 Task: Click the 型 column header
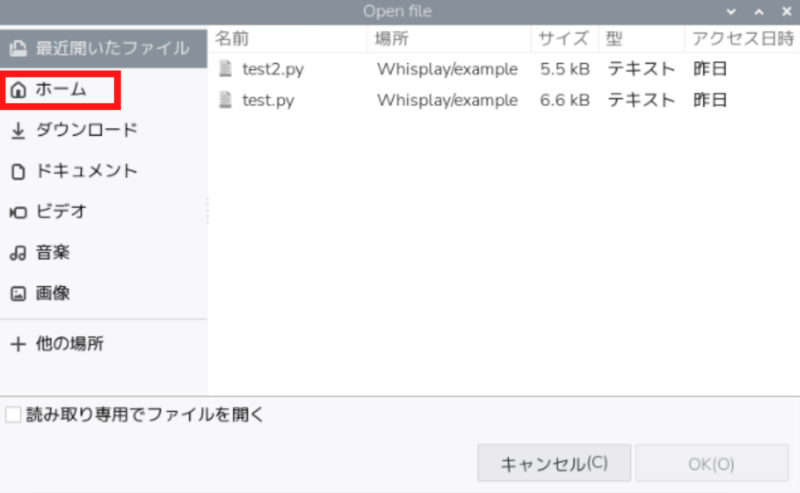(x=615, y=39)
